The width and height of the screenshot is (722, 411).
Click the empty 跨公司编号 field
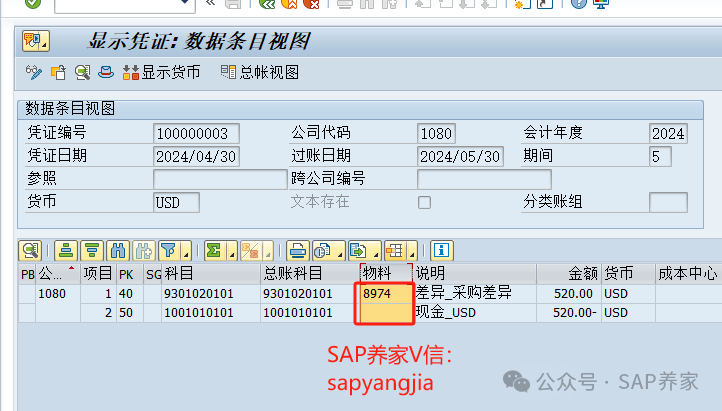[484, 179]
